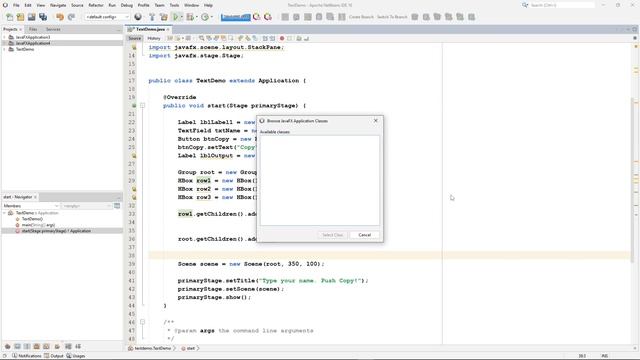This screenshot has width=640, height=360.
Task: Open the Output window from status bar
Action: [x=53, y=356]
